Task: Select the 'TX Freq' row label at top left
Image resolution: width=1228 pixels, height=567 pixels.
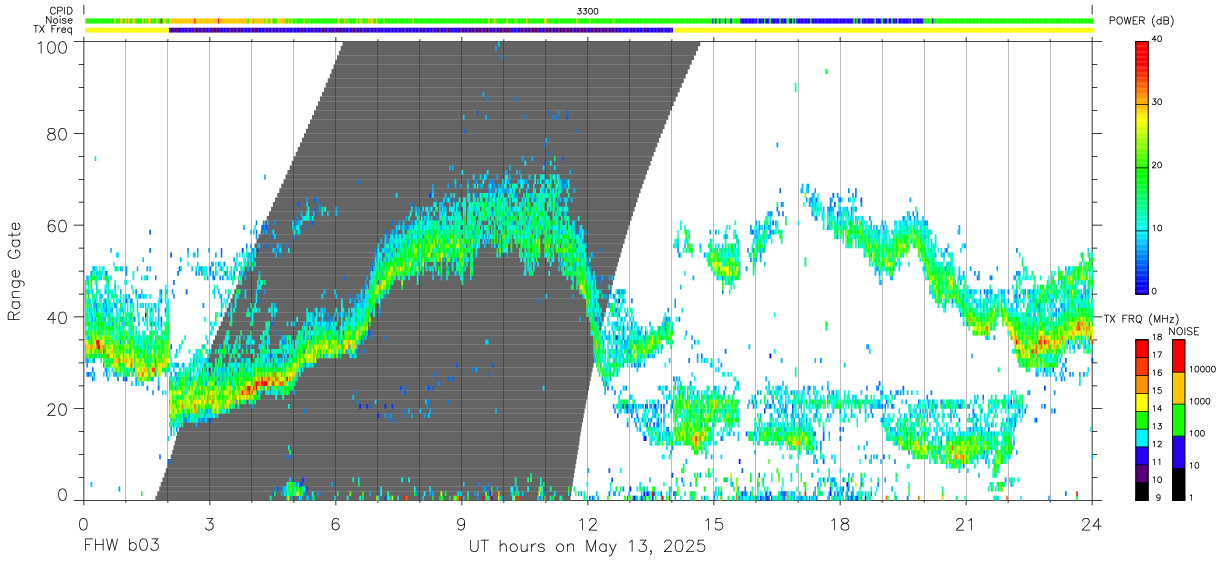Action: coord(53,30)
